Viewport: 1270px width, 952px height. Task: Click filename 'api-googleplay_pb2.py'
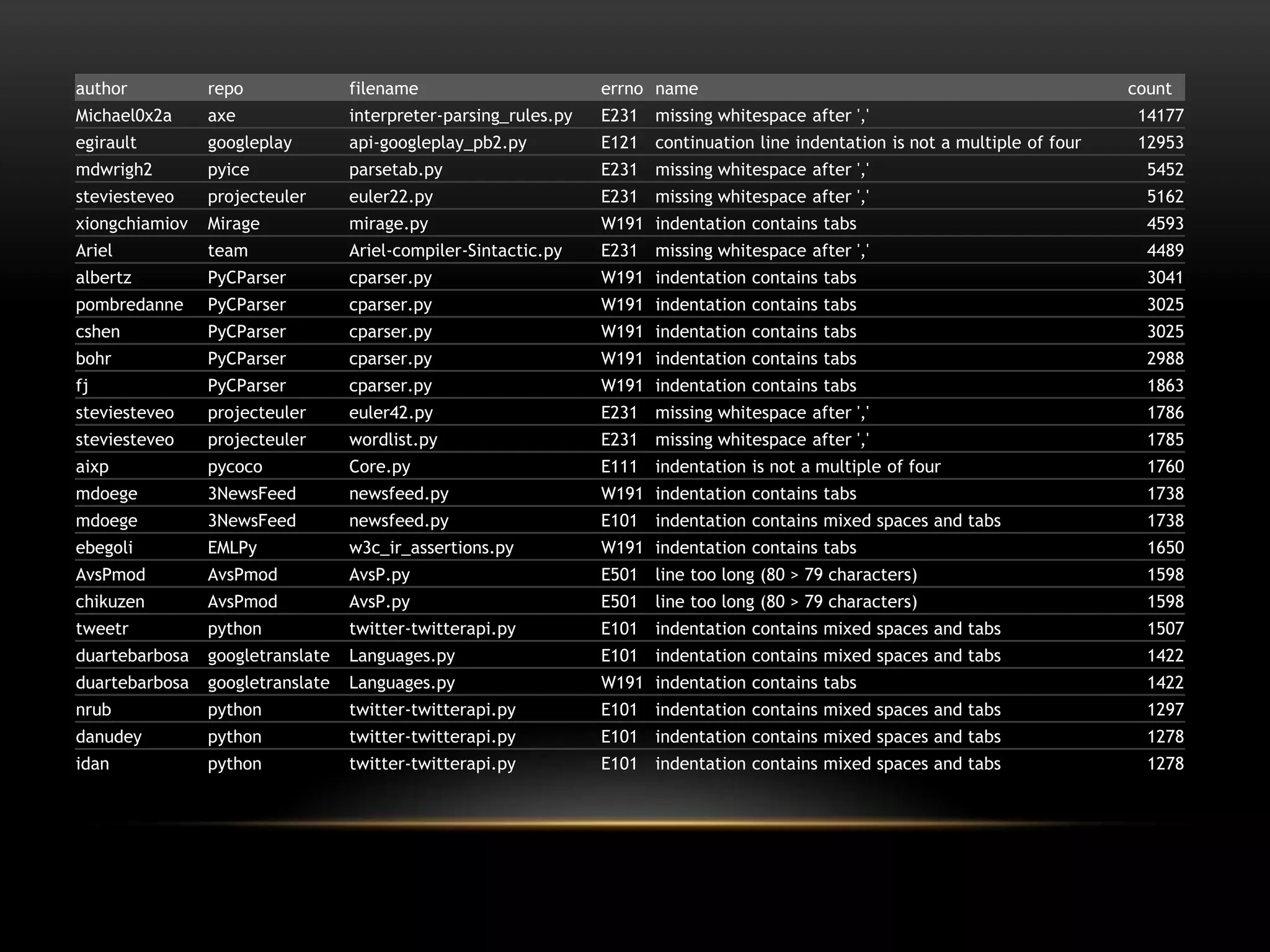pyautogui.click(x=437, y=143)
